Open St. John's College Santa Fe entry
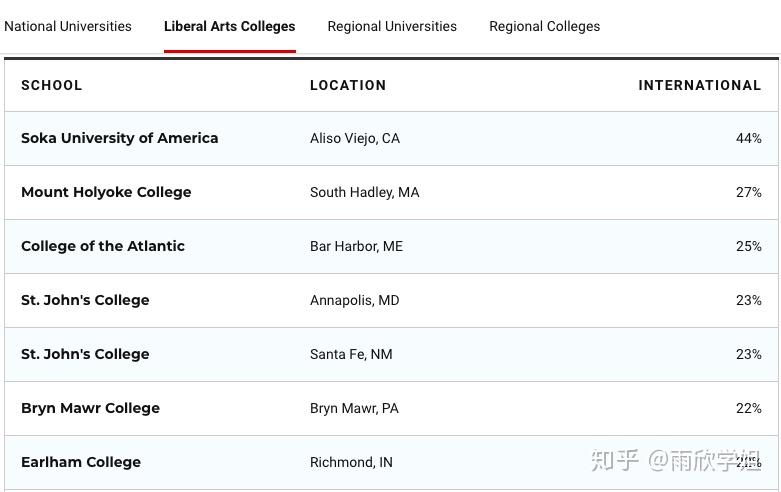 point(85,354)
